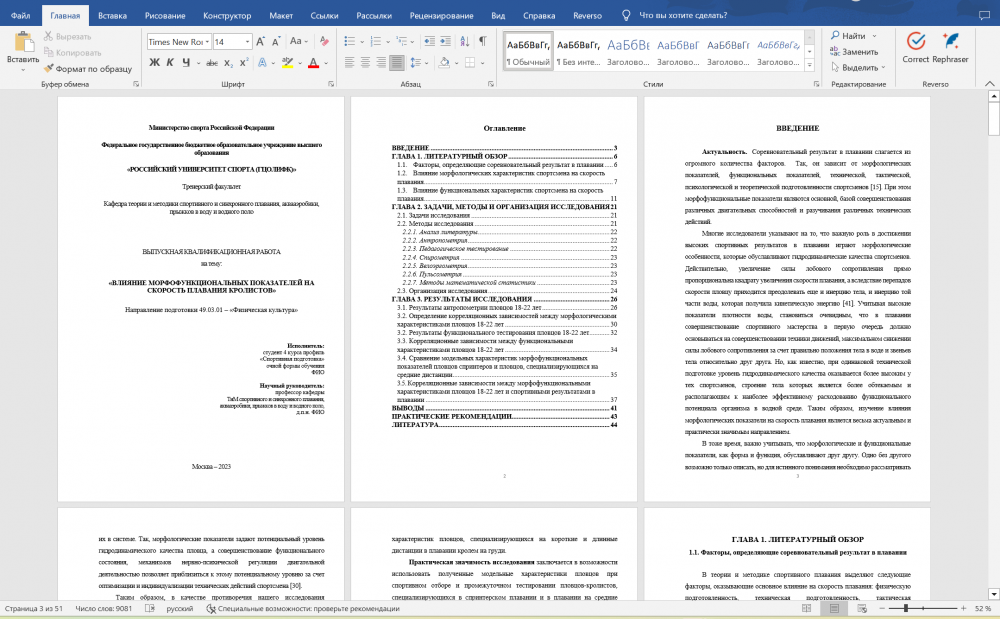This screenshot has height=619, width=1000.
Task: Click the proofing check icon in status bar
Action: 149,608
